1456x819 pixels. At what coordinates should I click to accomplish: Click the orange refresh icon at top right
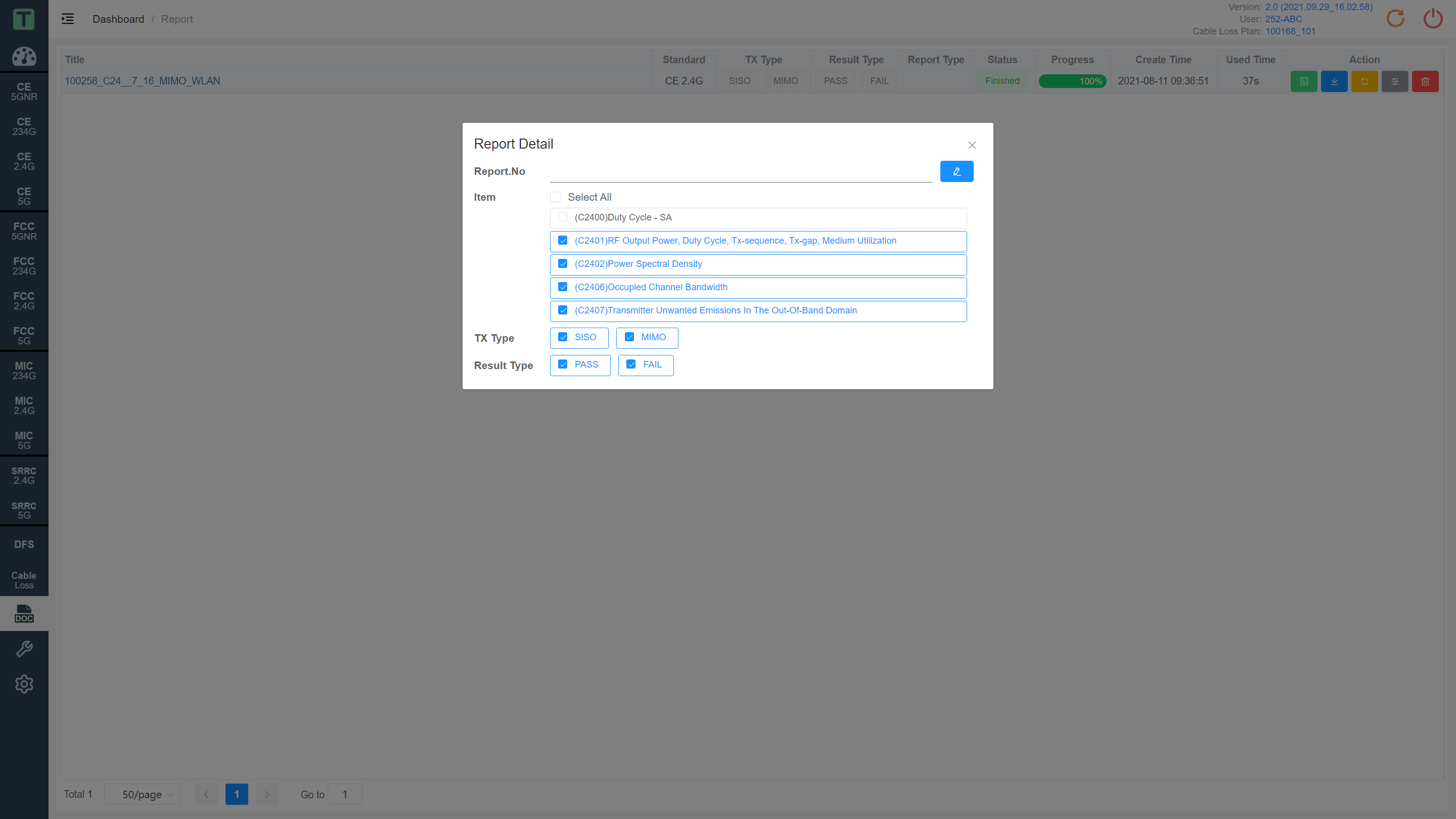point(1395,19)
